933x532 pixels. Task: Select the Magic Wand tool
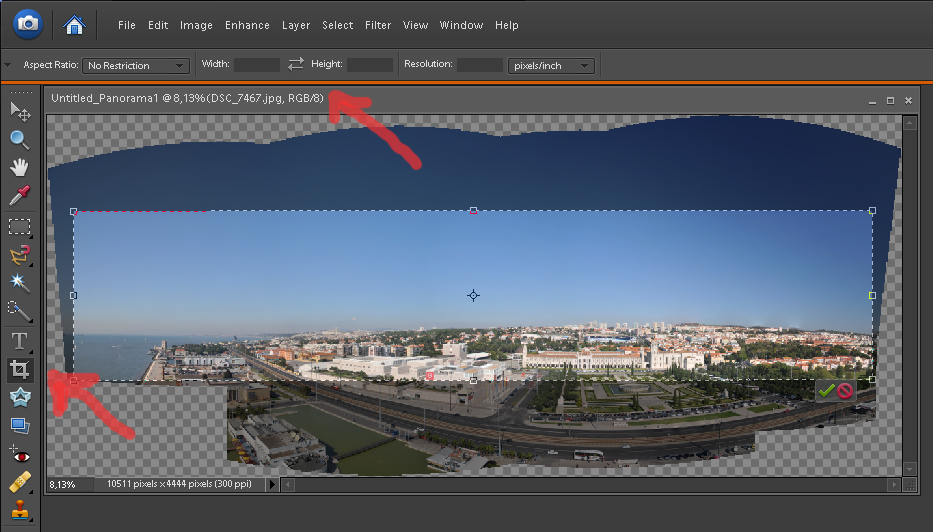coord(19,283)
